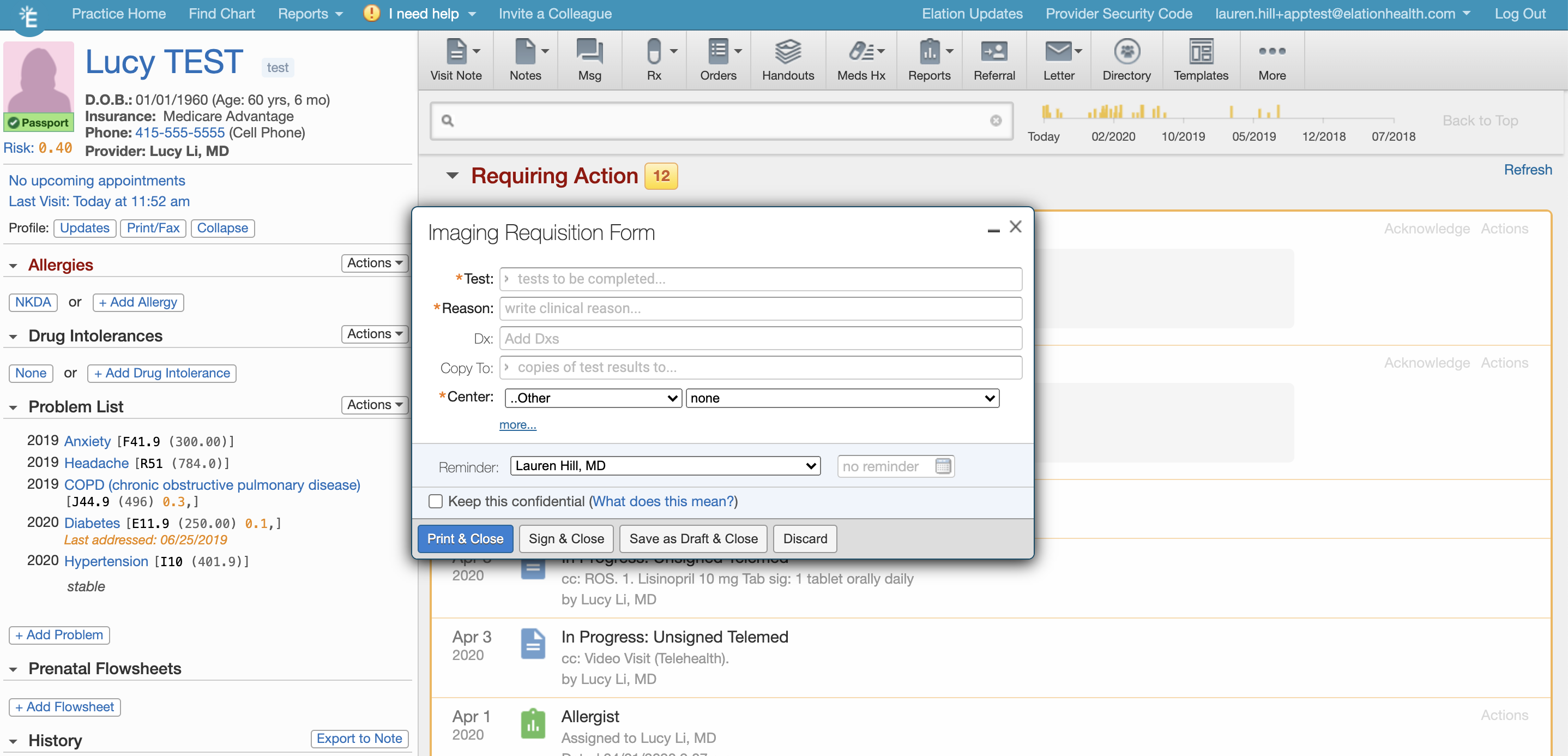1568x756 pixels.
Task: Create a Referral
Action: (994, 59)
